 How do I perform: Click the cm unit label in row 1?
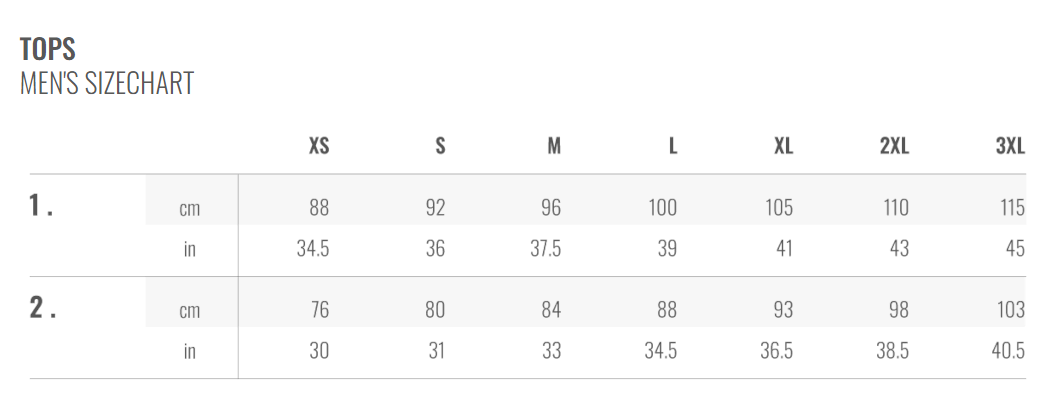coord(189,209)
